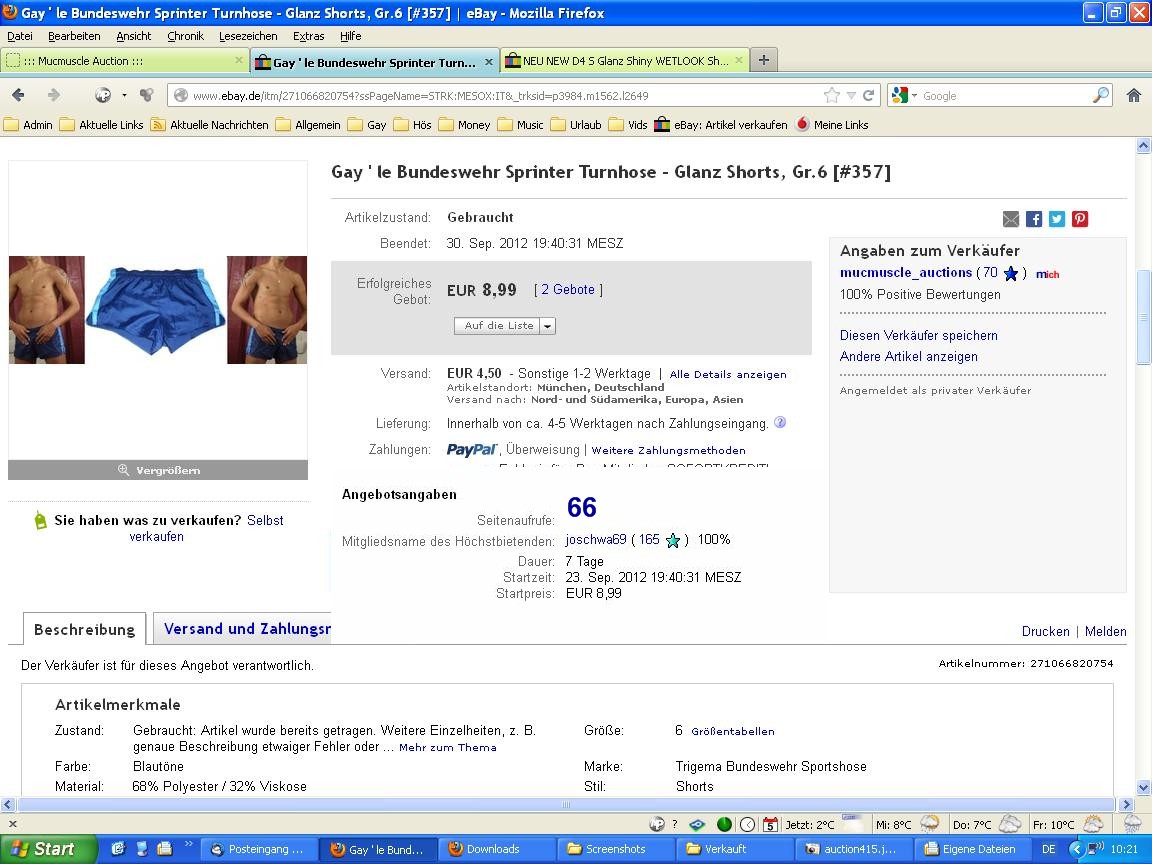Bookmark this page with the star icon
The width and height of the screenshot is (1152, 864).
point(831,96)
